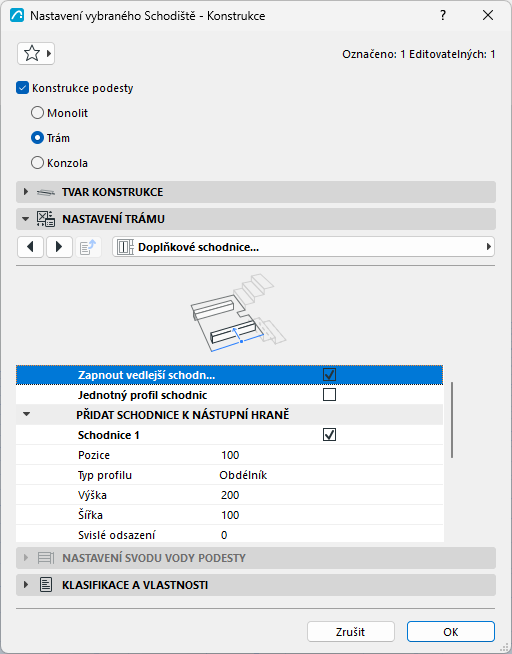Select the Jednotný profil schodnic row label

pos(143,395)
